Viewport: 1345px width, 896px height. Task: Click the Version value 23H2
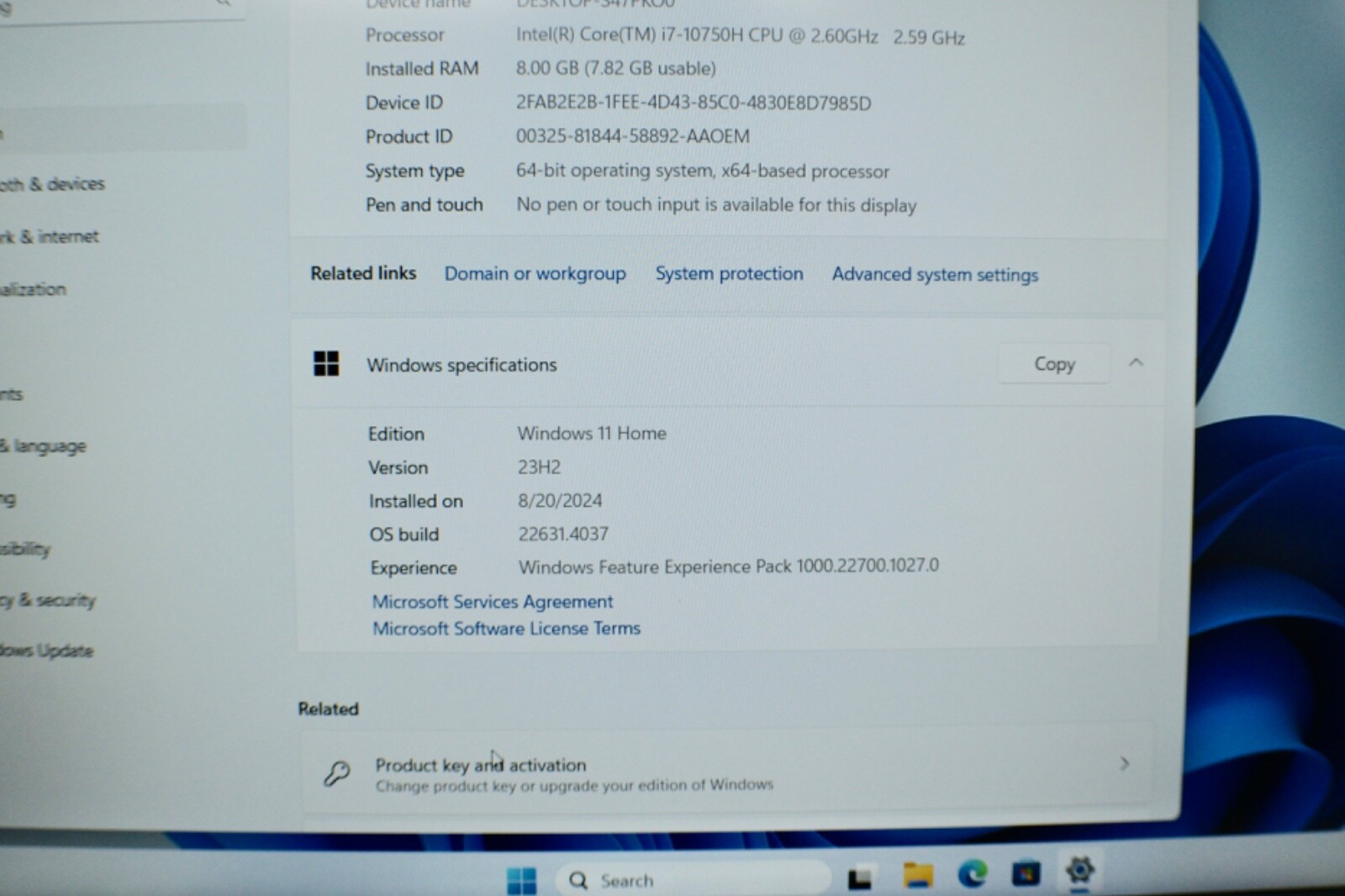point(539,467)
